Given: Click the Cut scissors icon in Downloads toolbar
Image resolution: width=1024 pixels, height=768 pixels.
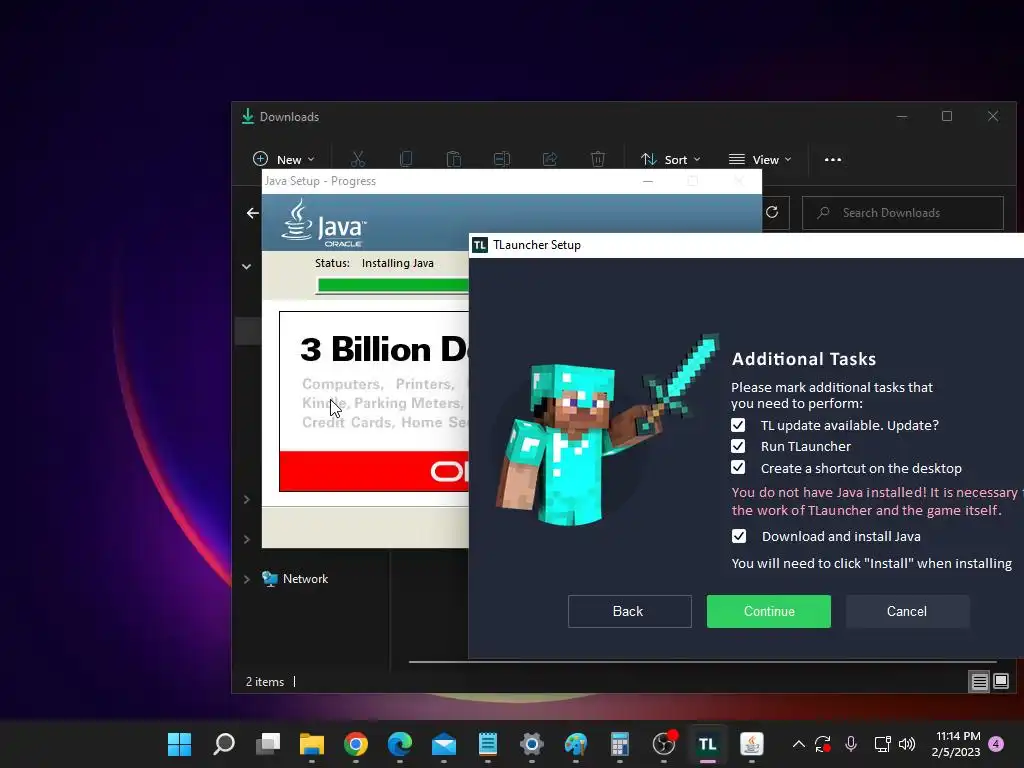Looking at the screenshot, I should pos(357,159).
